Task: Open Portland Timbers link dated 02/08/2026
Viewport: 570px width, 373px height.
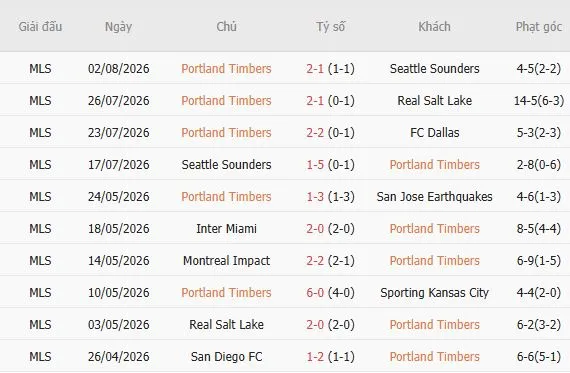Action: click(226, 68)
